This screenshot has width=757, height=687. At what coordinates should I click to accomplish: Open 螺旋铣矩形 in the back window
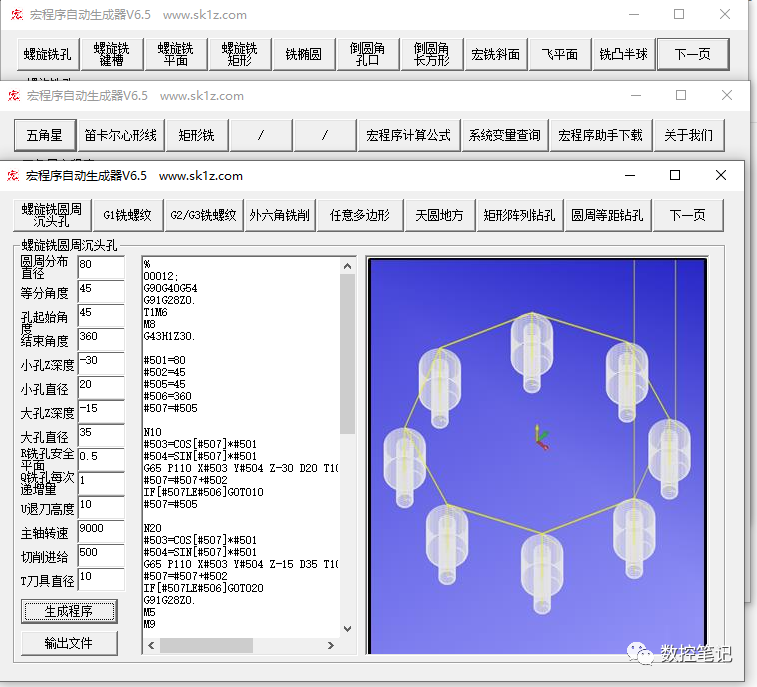point(240,55)
